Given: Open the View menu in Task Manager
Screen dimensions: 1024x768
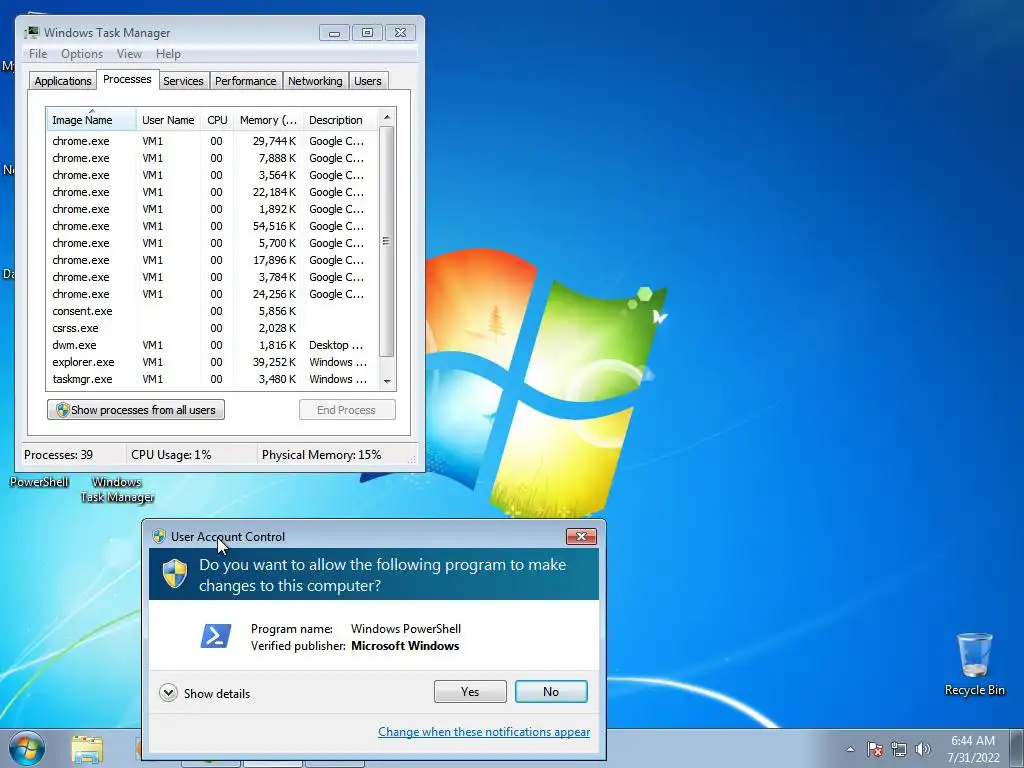Looking at the screenshot, I should click(x=129, y=54).
